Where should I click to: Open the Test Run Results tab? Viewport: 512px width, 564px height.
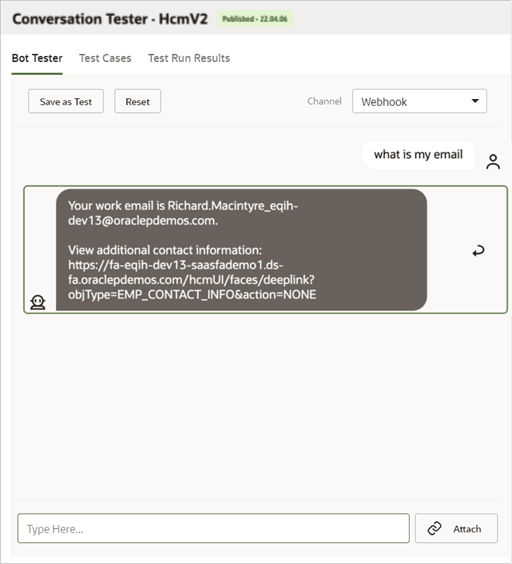click(189, 58)
